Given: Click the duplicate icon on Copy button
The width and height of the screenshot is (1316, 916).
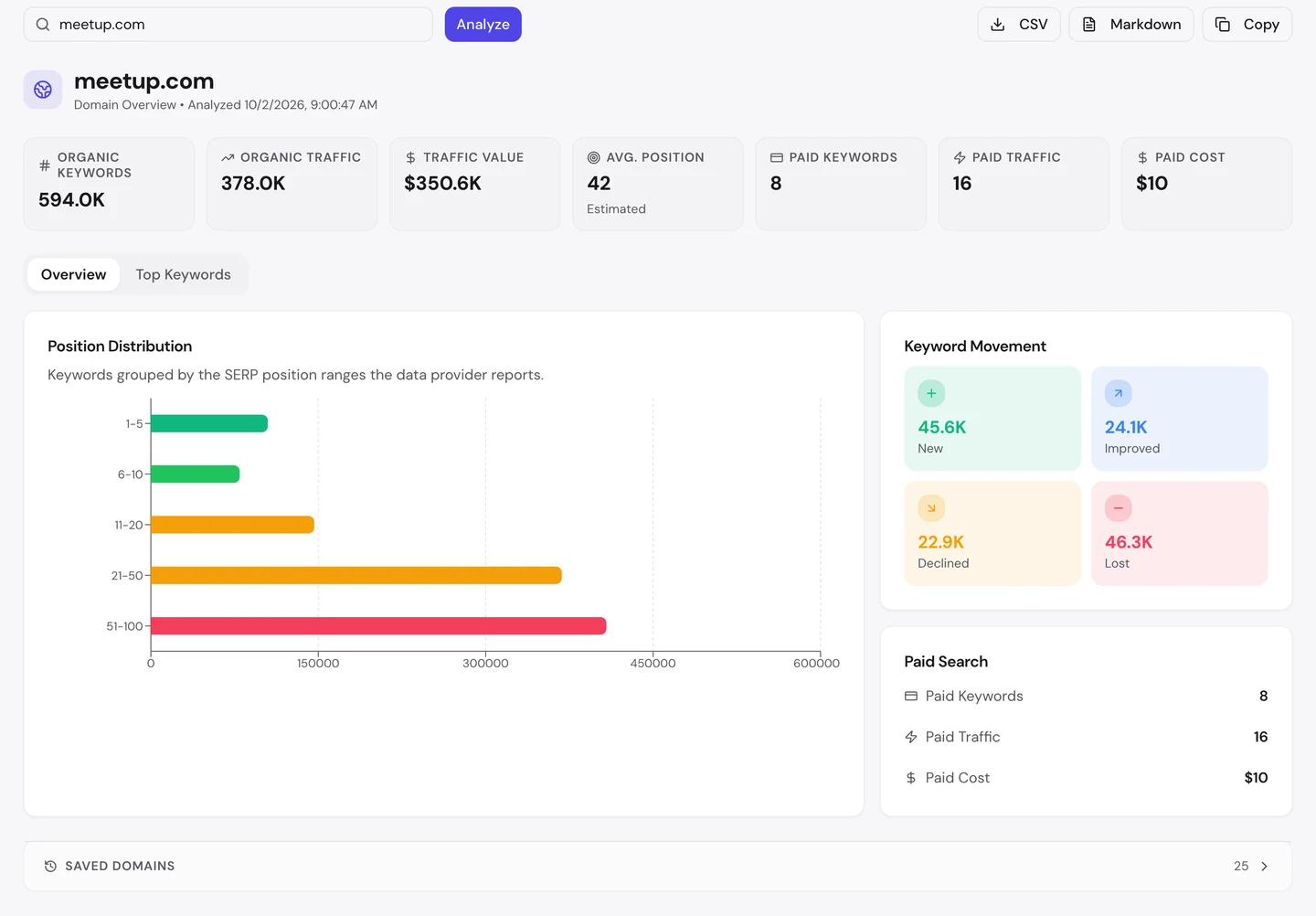Looking at the screenshot, I should point(1223,25).
